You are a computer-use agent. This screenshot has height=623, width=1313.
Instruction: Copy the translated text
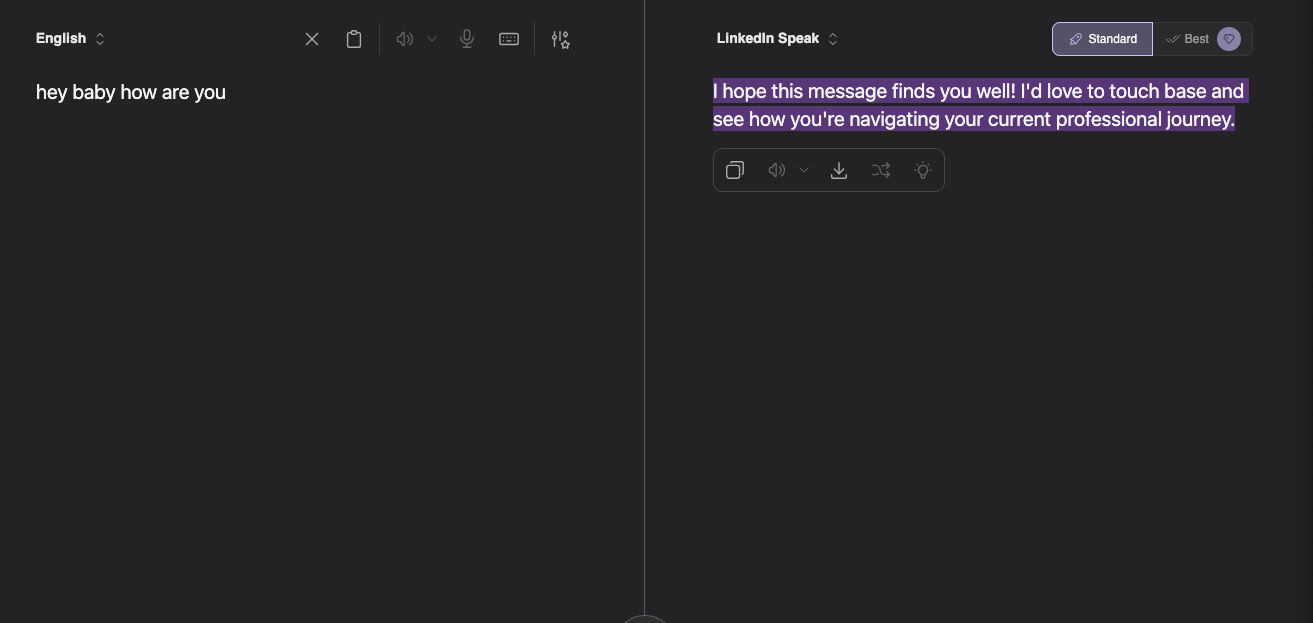click(735, 170)
